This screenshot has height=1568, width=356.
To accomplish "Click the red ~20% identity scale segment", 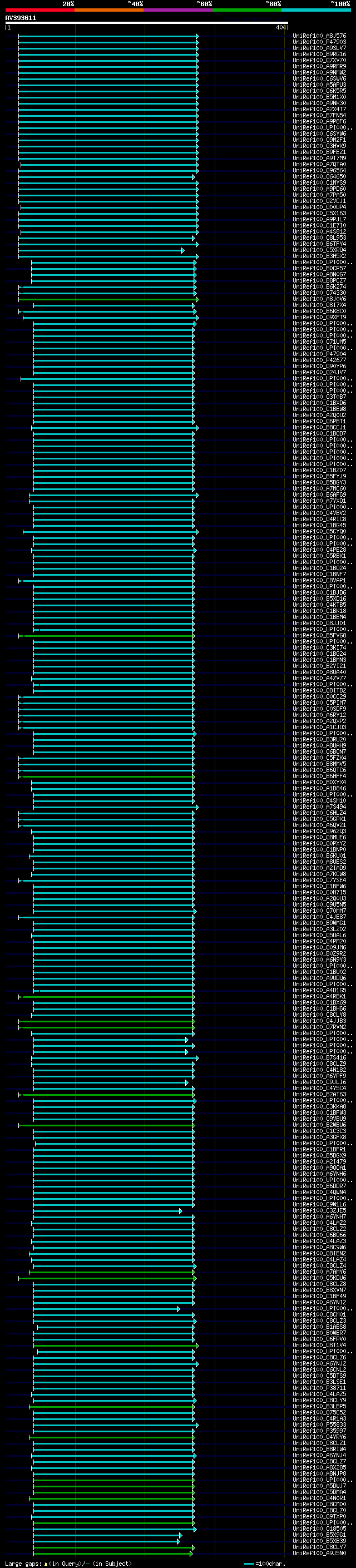I will pos(39,10).
